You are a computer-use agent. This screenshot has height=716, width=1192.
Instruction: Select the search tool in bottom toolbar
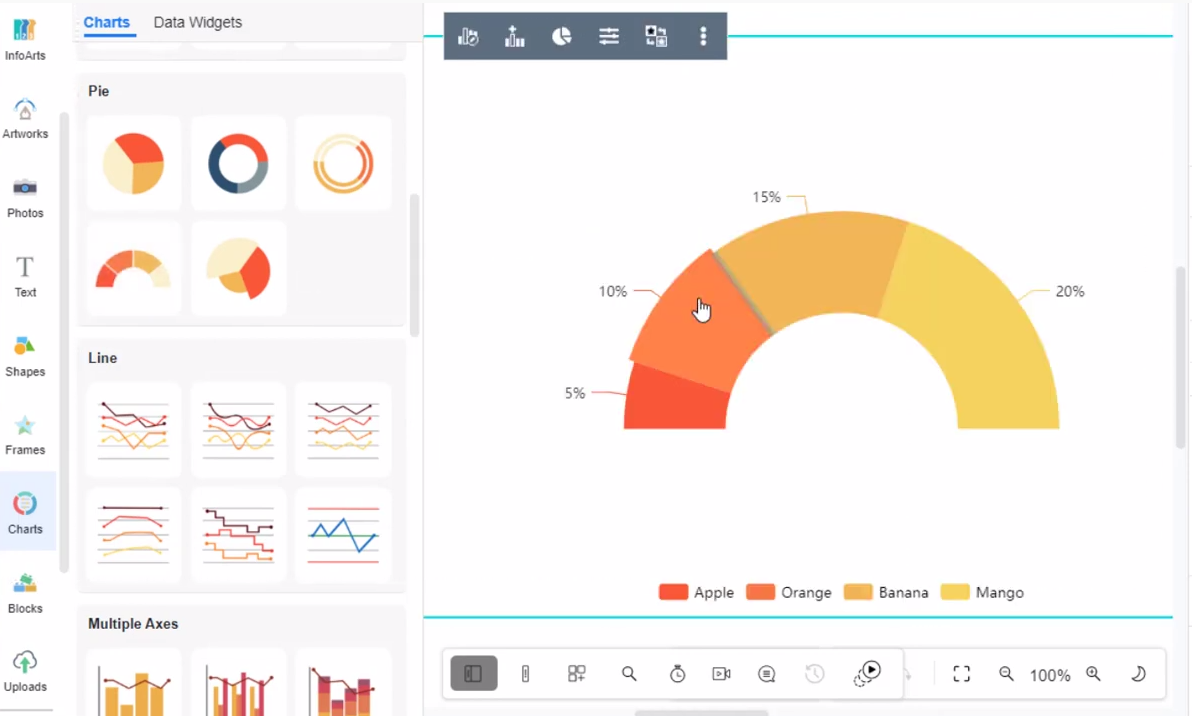[x=629, y=674]
